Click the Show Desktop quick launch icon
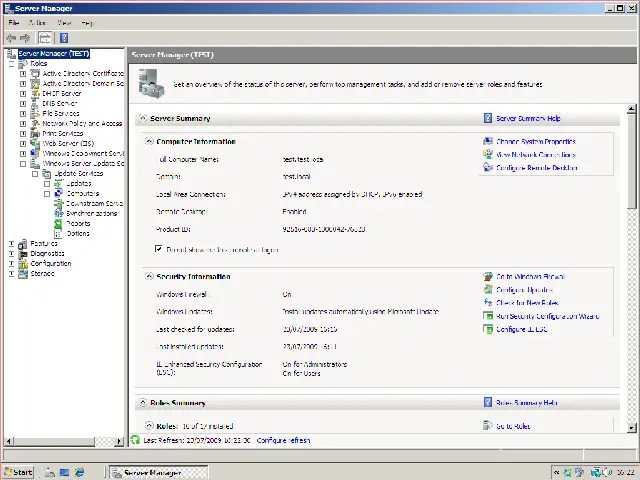This screenshot has width=640, height=480. (64, 472)
